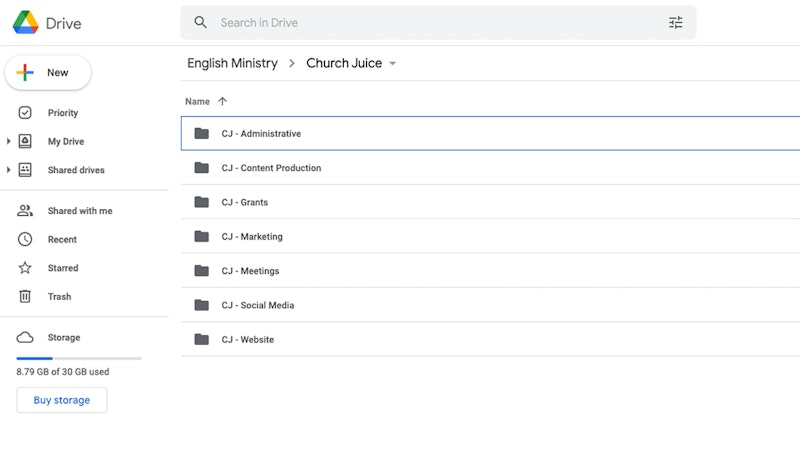Open the Trash
The image size is (800, 473).
(59, 296)
